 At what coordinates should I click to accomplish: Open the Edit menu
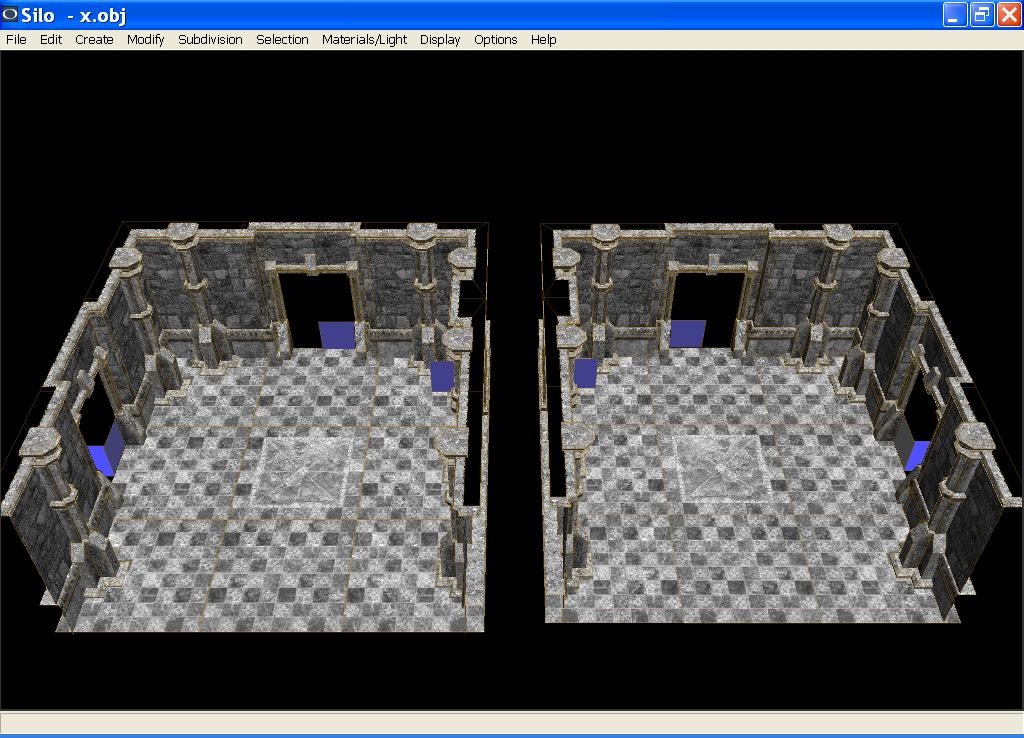coord(51,40)
